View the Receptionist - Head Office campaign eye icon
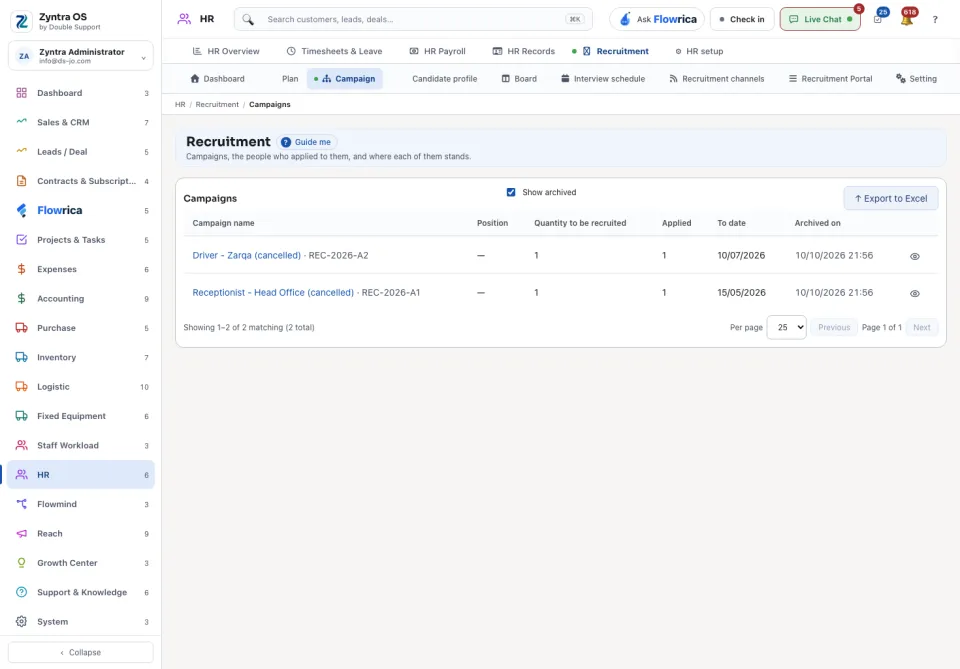Screen dimensions: 960x669 [x=915, y=294]
